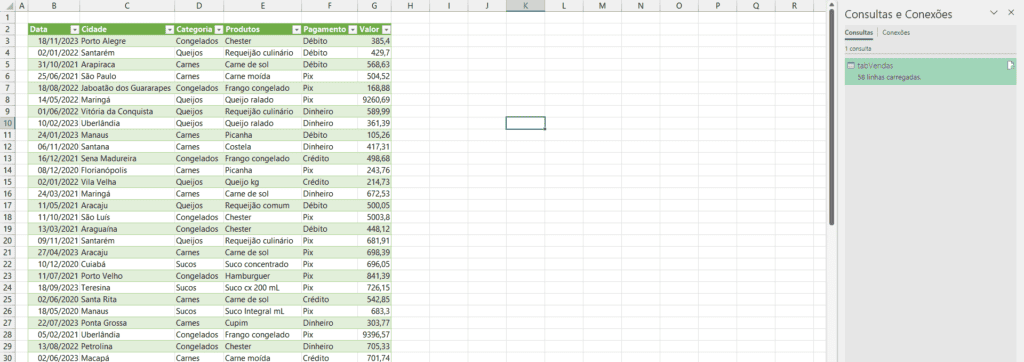Open the Categoria column filter dropdown
The height and width of the screenshot is (362, 1024).
coord(218,29)
